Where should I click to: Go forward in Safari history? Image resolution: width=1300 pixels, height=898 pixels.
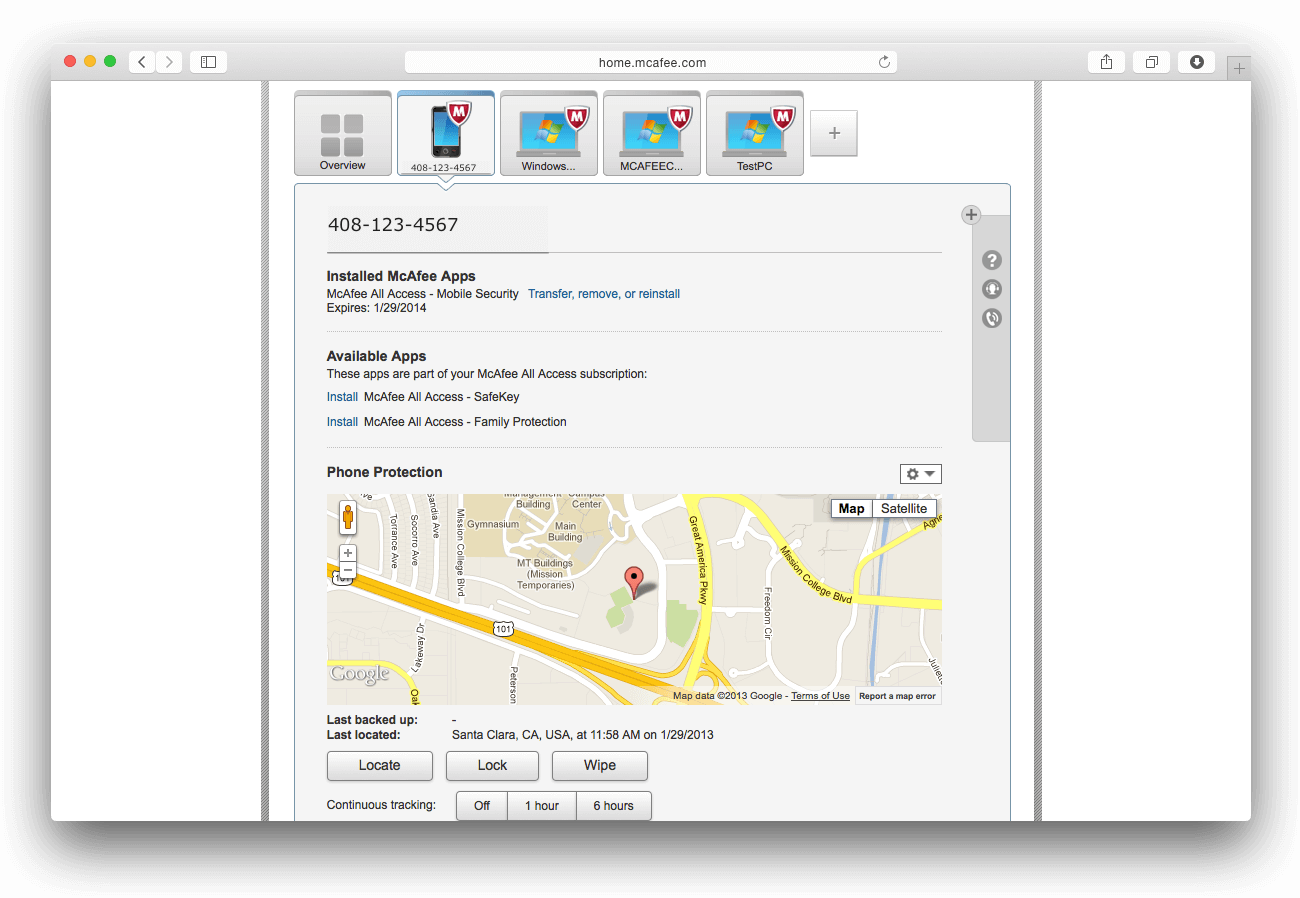(169, 62)
